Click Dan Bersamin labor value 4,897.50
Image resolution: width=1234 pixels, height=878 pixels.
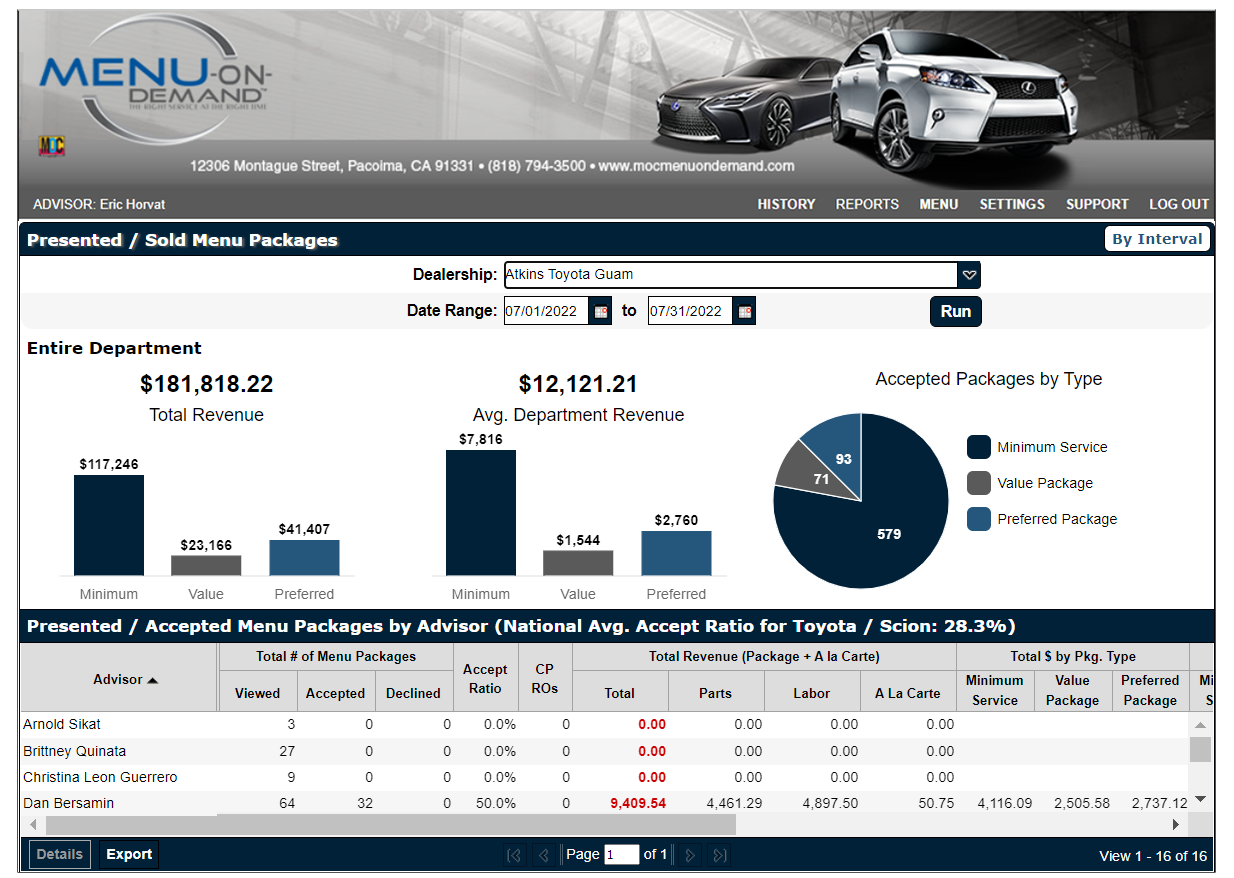[x=830, y=803]
